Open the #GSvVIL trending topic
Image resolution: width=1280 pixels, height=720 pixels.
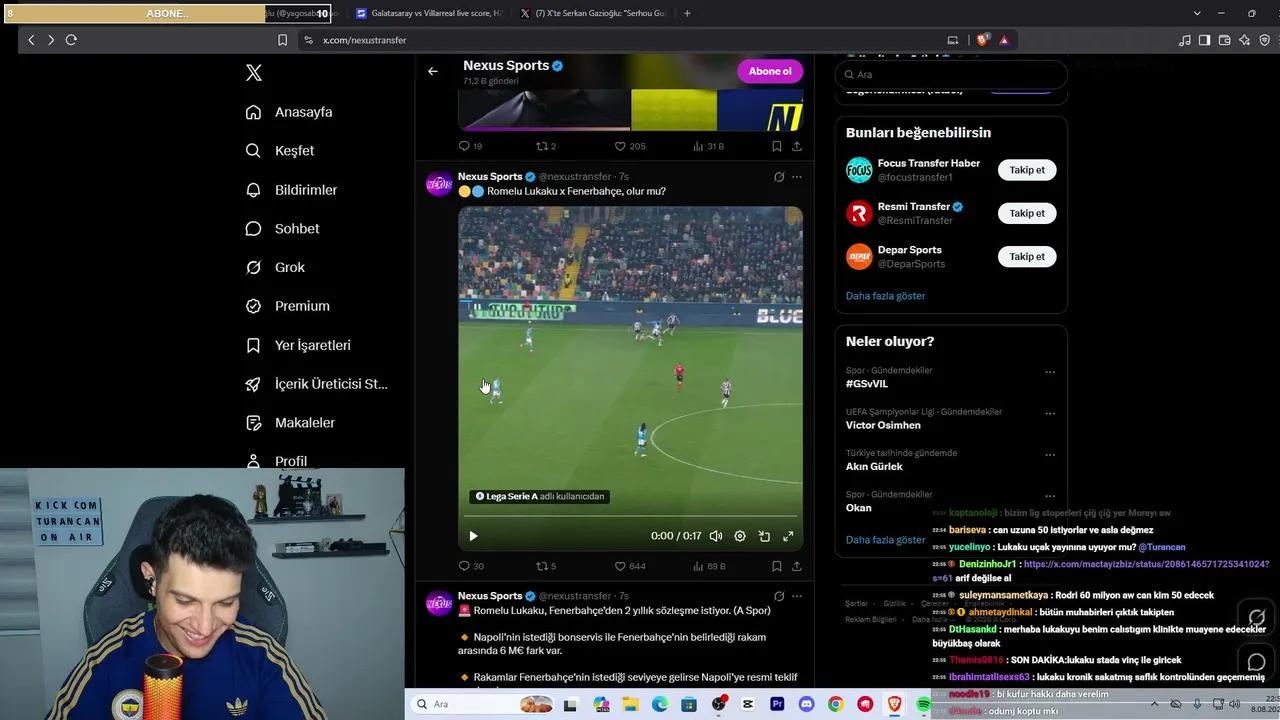tap(867, 384)
